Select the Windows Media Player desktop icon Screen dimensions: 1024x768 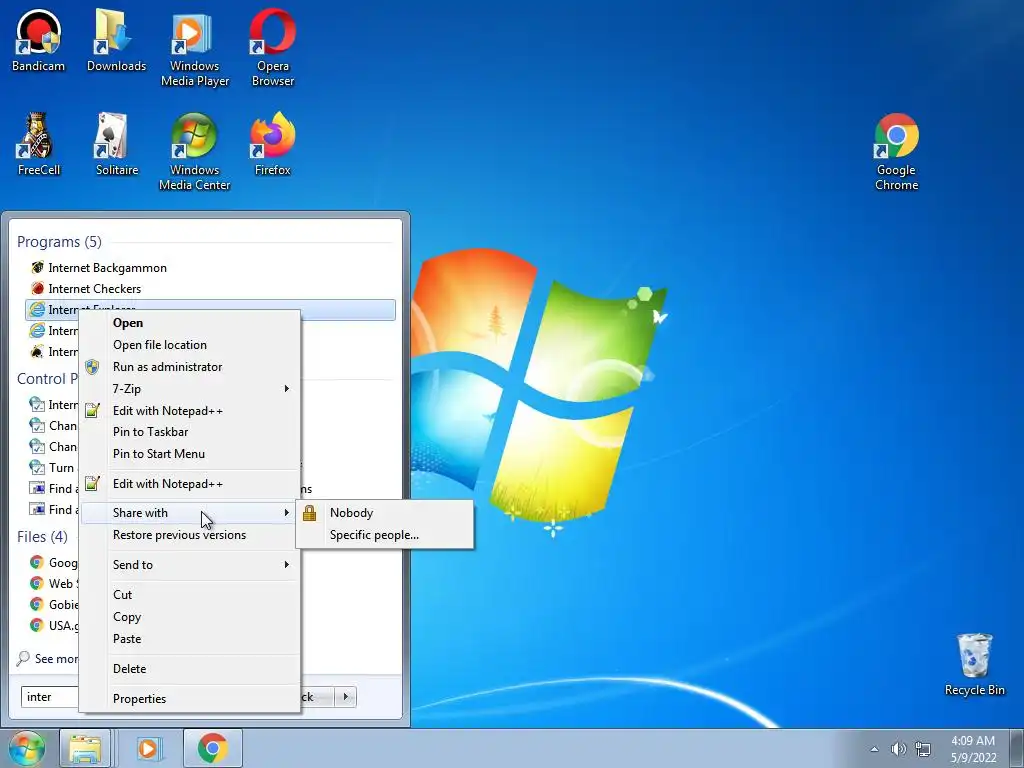[x=195, y=48]
